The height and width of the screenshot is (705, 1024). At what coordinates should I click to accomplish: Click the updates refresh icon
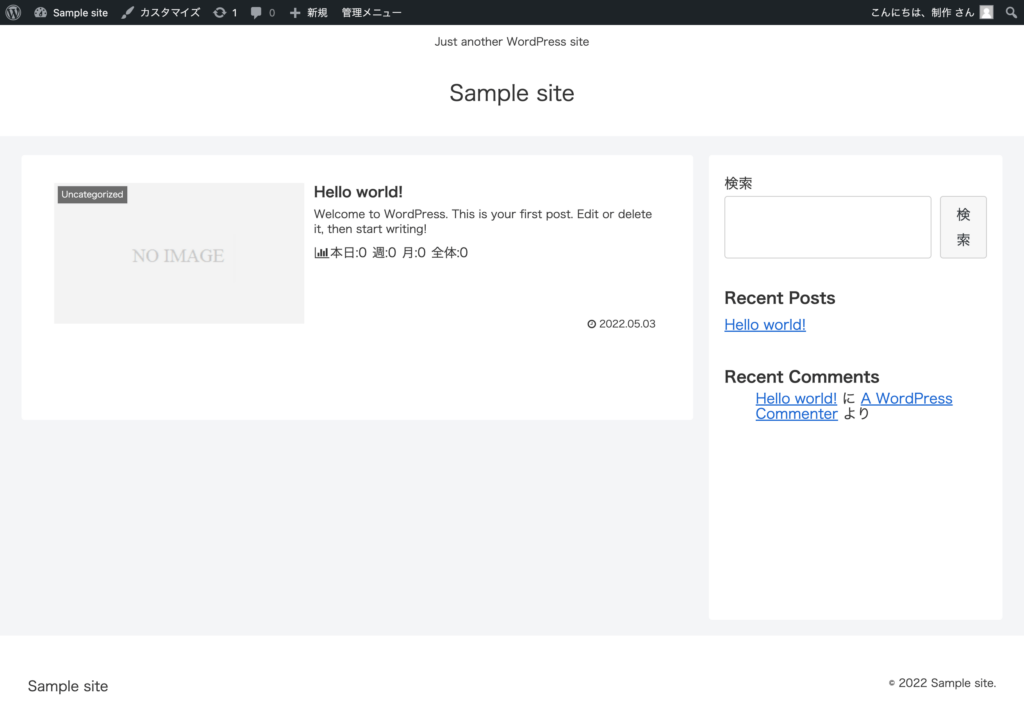click(219, 12)
